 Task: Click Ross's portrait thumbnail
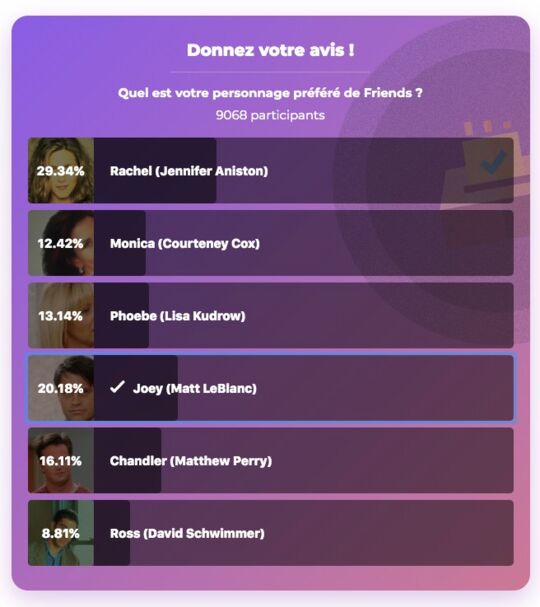[61, 533]
